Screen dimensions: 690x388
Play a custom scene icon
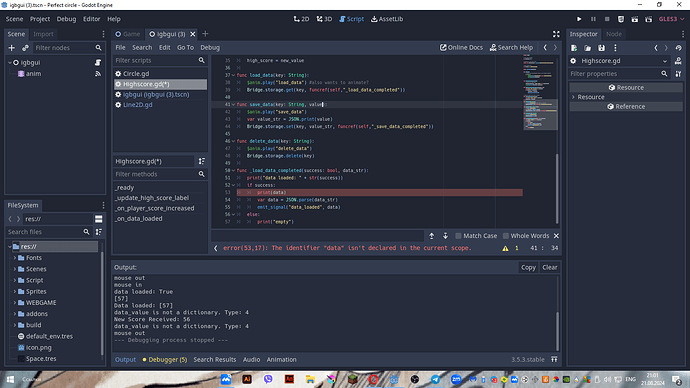click(x=649, y=19)
